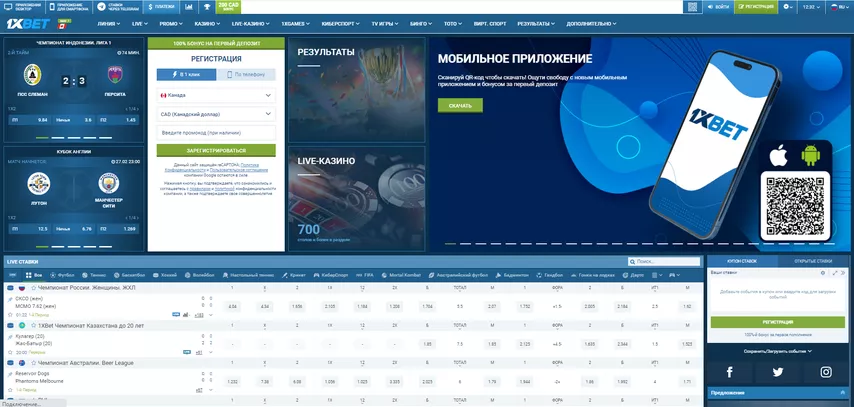Image resolution: width=854 pixels, height=407 pixels.
Task: Filter live bets by Футбол
Action: tap(62, 275)
